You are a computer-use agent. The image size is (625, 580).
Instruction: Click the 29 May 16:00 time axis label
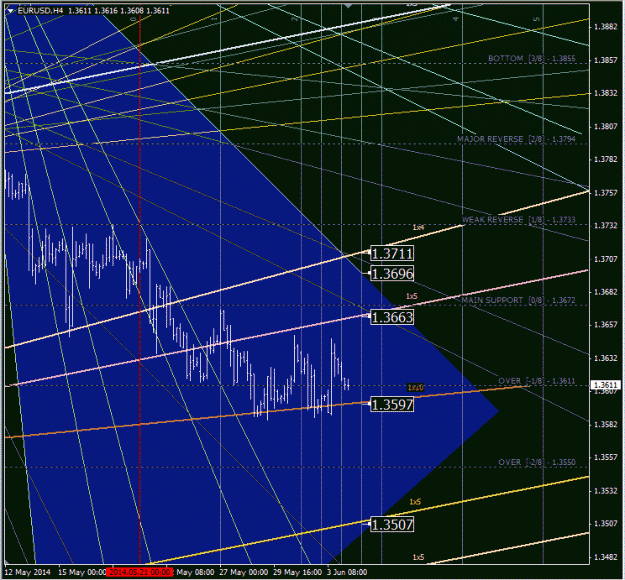coord(297,572)
